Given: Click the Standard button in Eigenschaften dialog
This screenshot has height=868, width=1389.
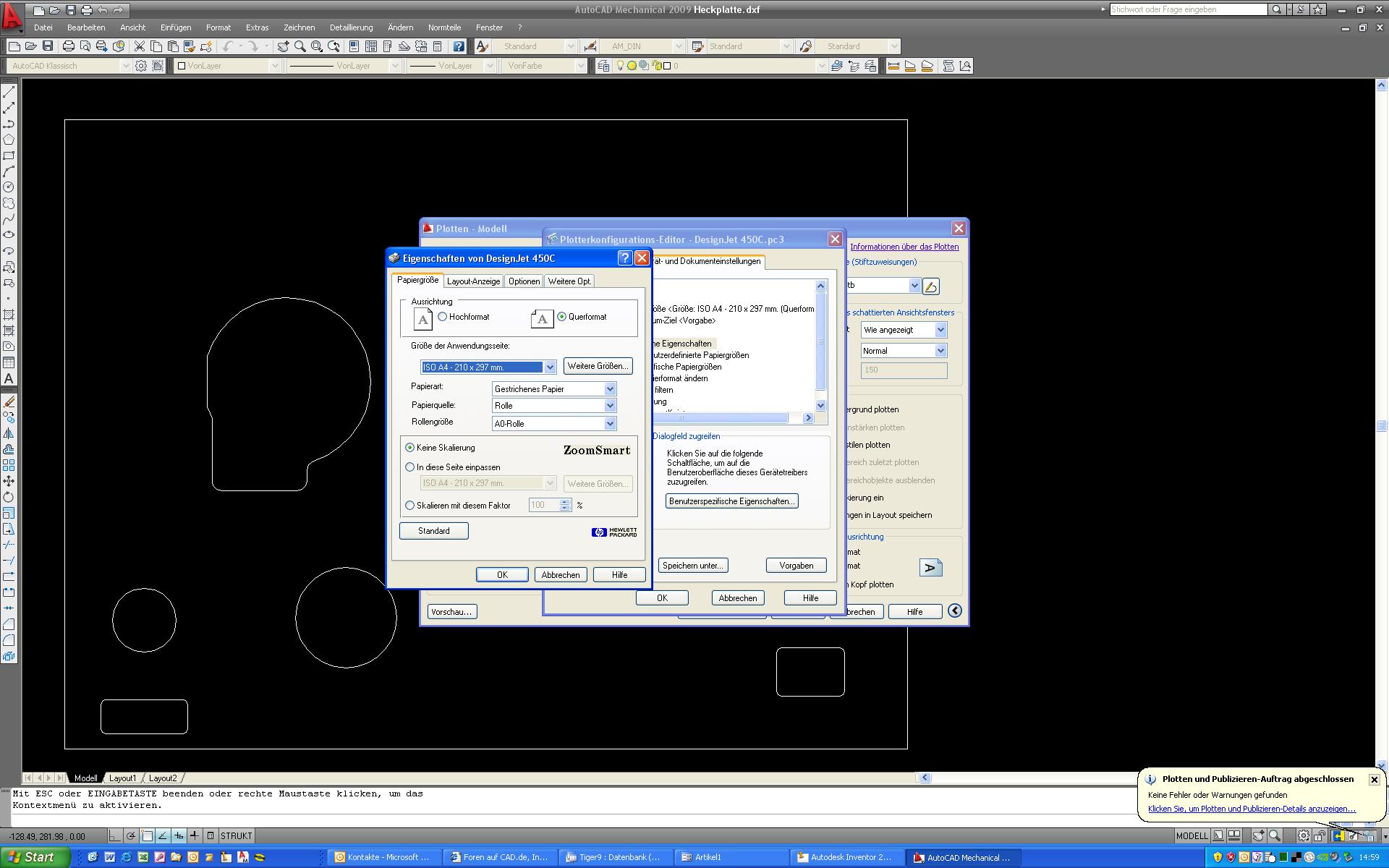Looking at the screenshot, I should (434, 531).
